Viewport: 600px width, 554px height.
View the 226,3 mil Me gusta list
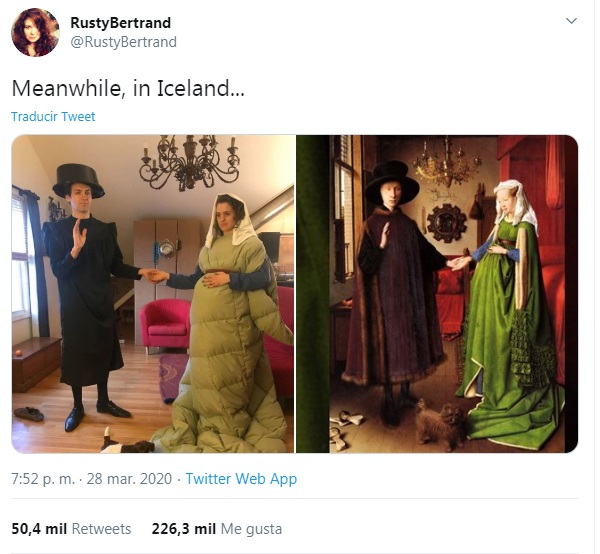pos(217,529)
